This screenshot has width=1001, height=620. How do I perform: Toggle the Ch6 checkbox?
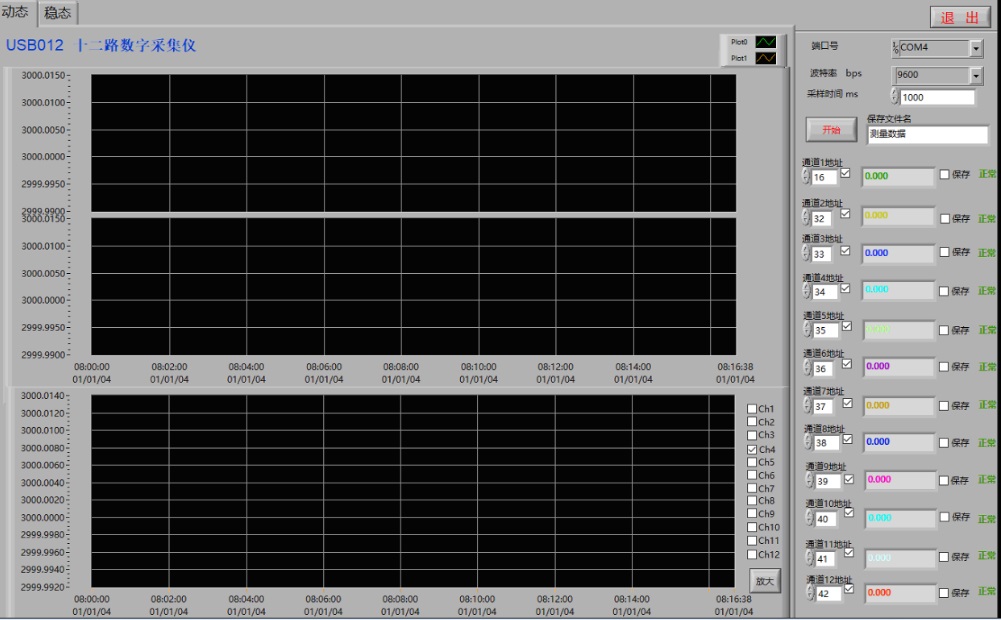click(x=752, y=475)
